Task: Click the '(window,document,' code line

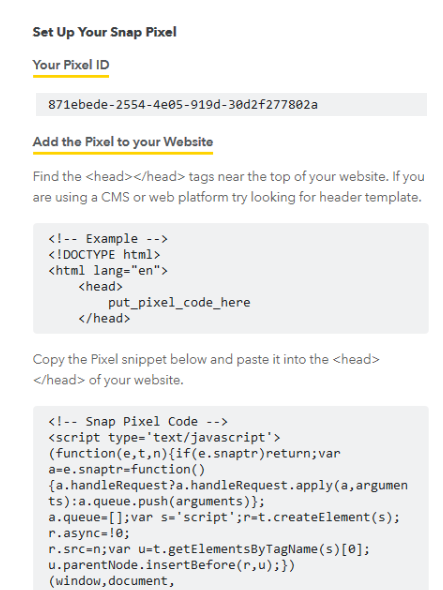Action: click(112, 581)
